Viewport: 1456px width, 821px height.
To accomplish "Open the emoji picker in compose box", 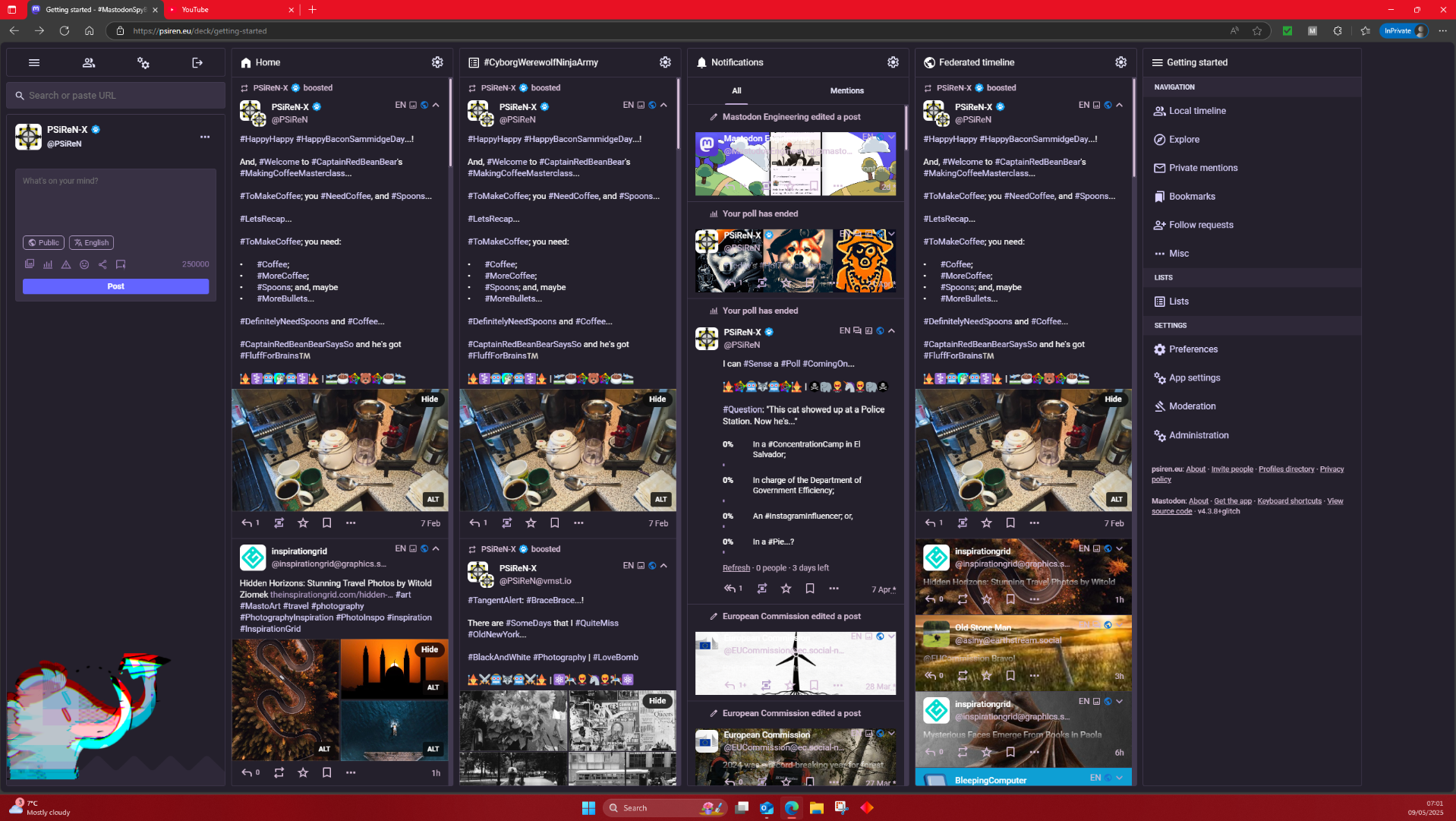I will (x=84, y=264).
